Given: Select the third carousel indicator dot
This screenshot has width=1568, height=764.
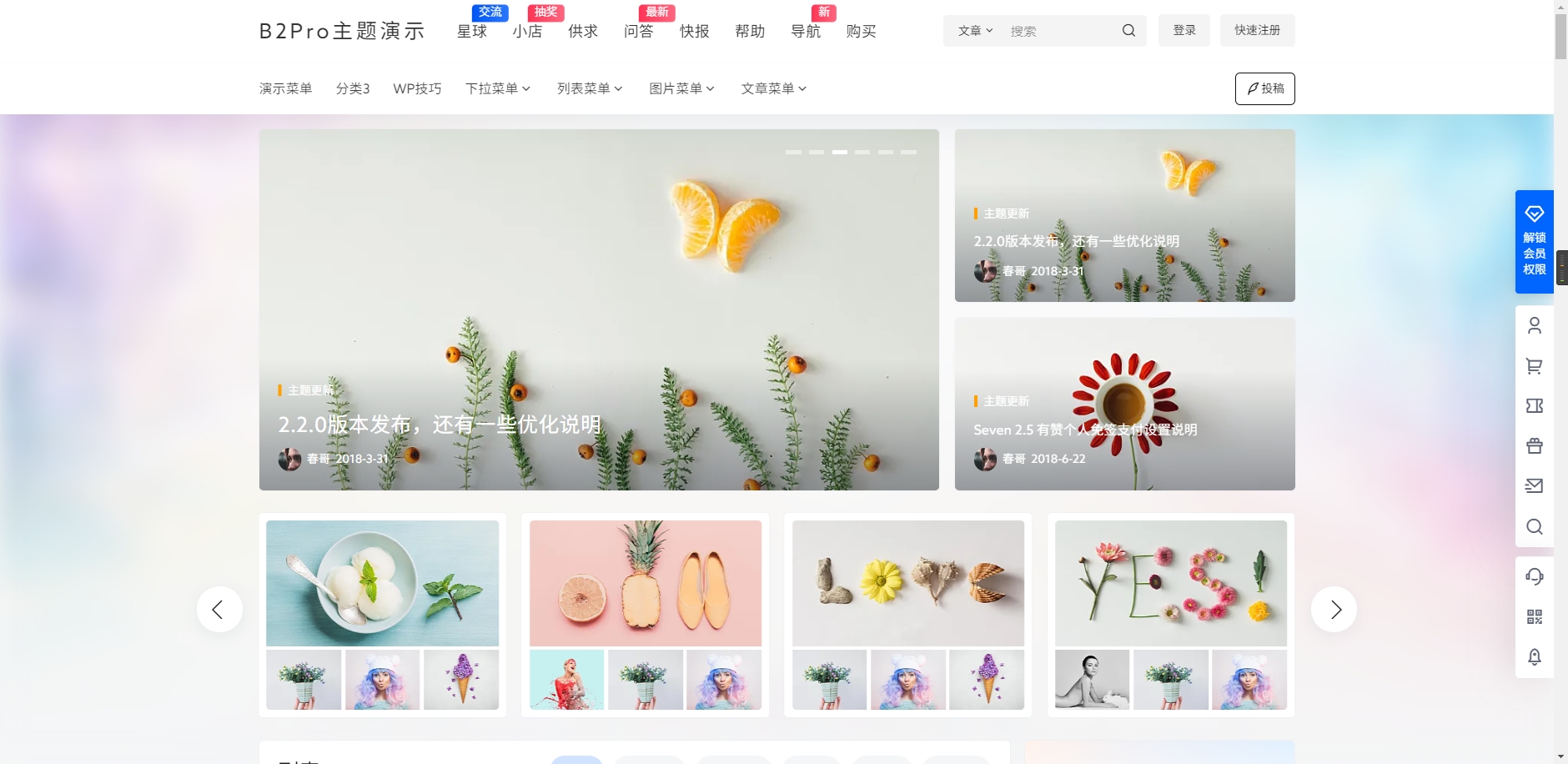Looking at the screenshot, I should [x=841, y=152].
